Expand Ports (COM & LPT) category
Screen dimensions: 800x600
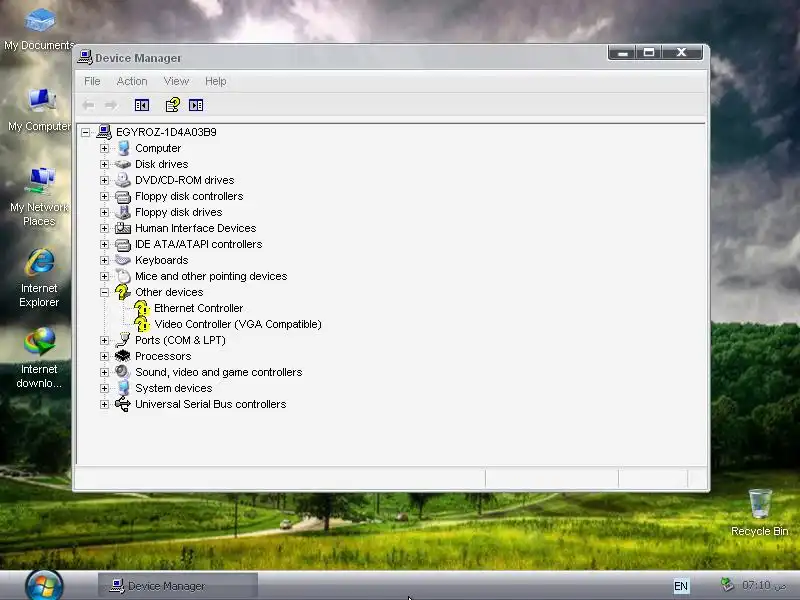(x=105, y=340)
